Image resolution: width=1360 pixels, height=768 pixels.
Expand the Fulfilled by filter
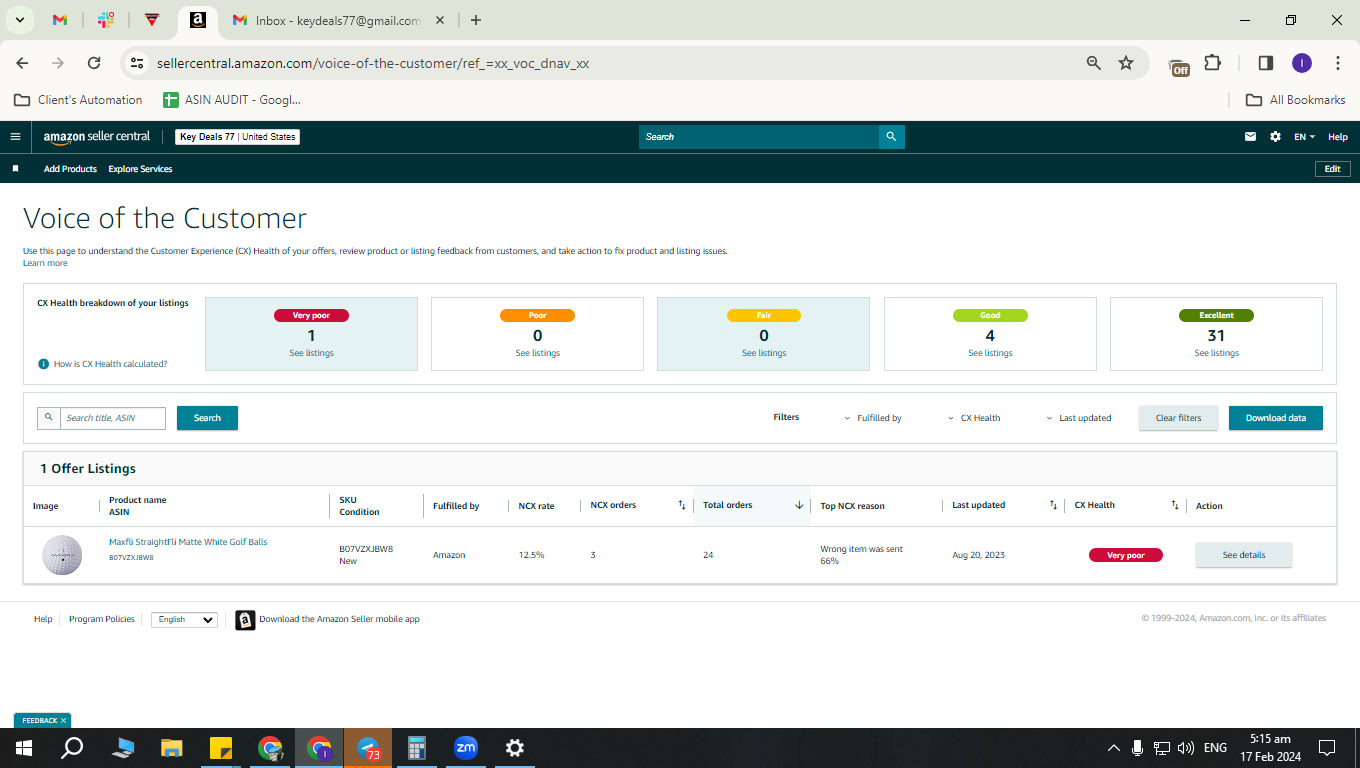click(x=873, y=418)
